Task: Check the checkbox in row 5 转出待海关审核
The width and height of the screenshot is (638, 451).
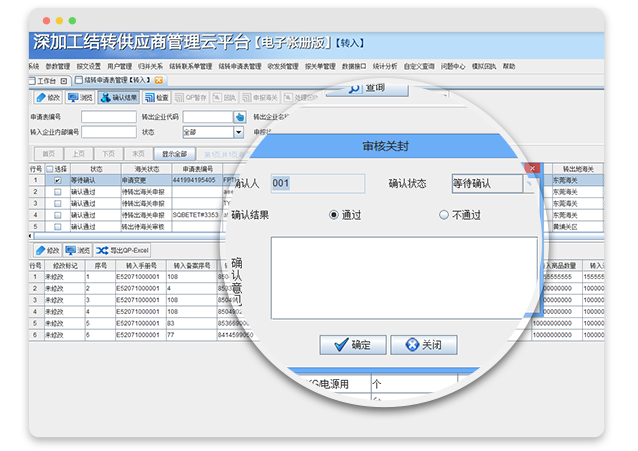Action: [58, 227]
